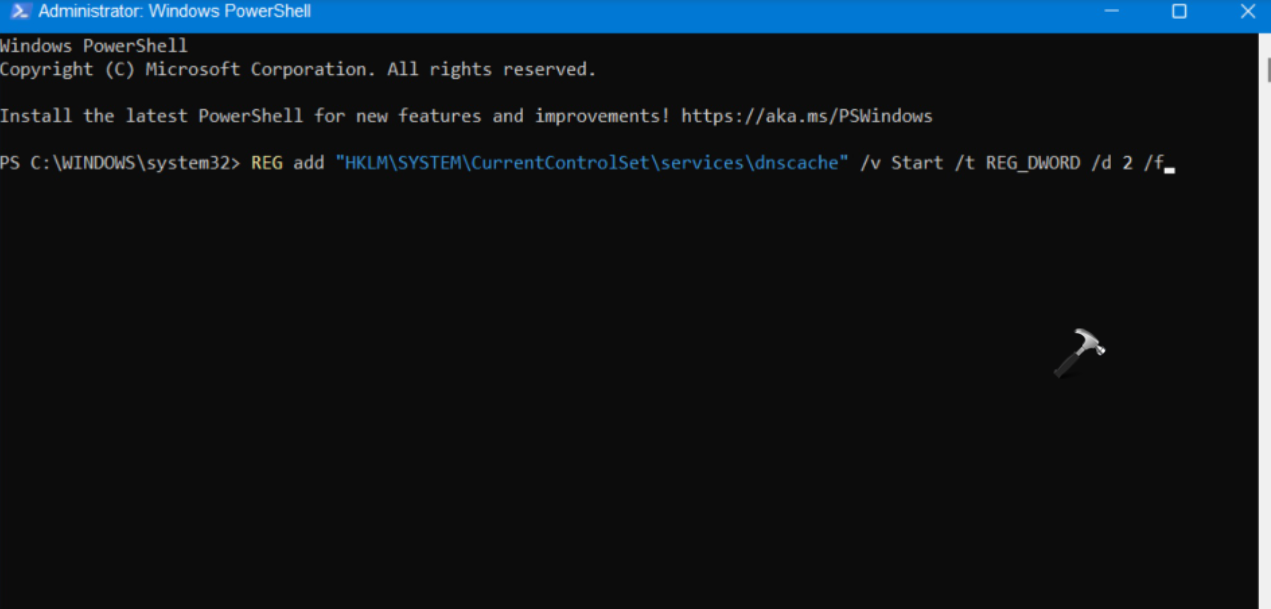Click the hammer watermark icon

click(1080, 353)
